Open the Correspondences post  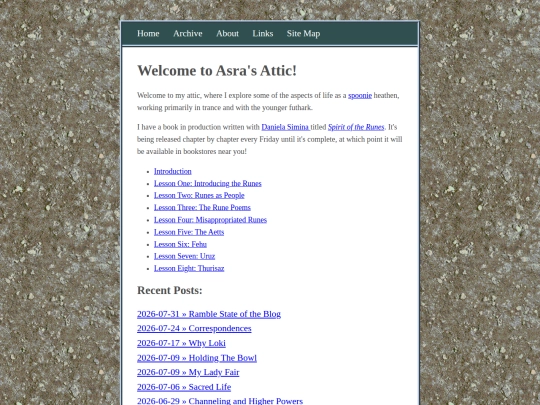pos(194,329)
